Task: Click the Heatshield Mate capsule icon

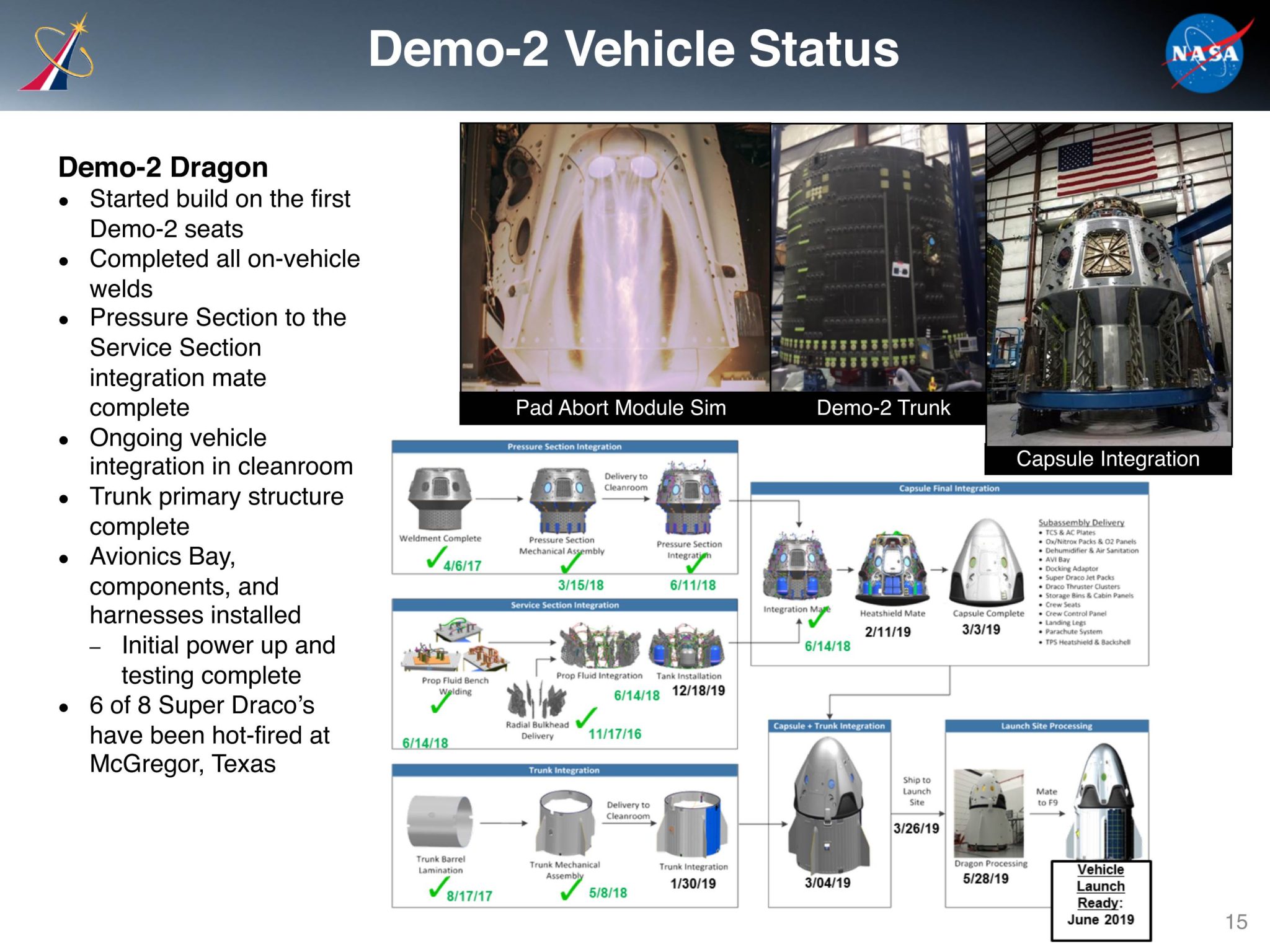Action: tap(892, 568)
